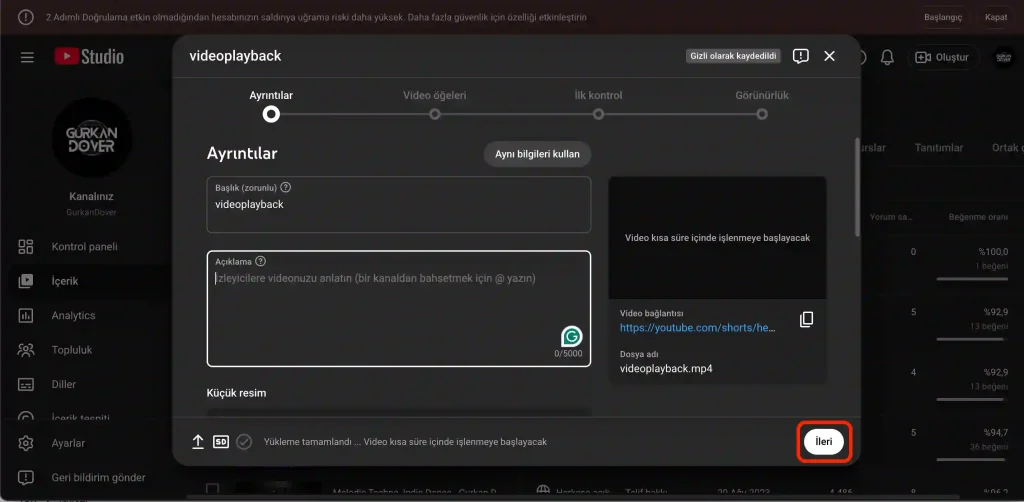Focus the Başlık title input field
Screen dimensions: 1024x502
[x=399, y=204]
